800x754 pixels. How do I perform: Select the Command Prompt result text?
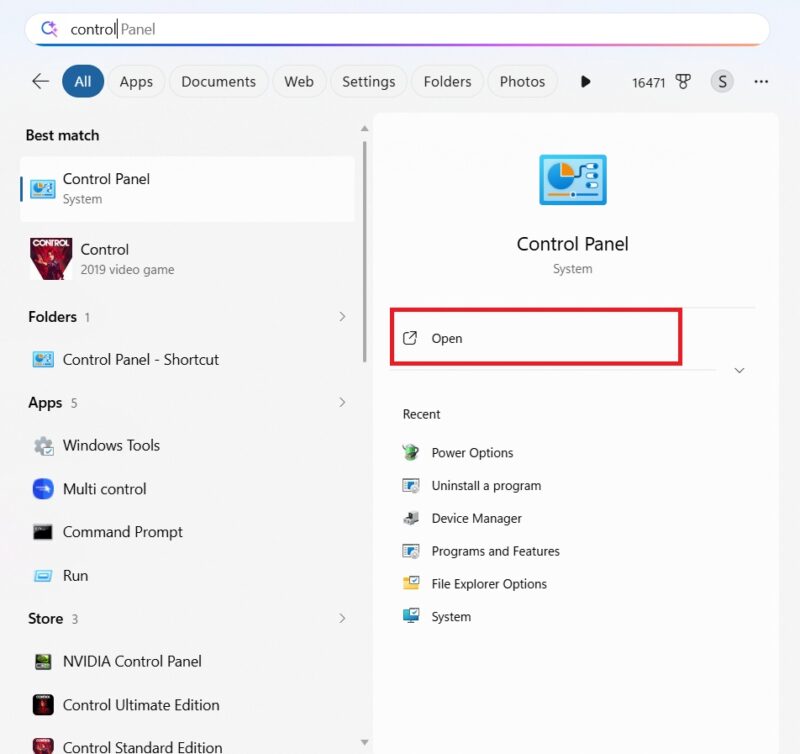pyautogui.click(x=122, y=532)
